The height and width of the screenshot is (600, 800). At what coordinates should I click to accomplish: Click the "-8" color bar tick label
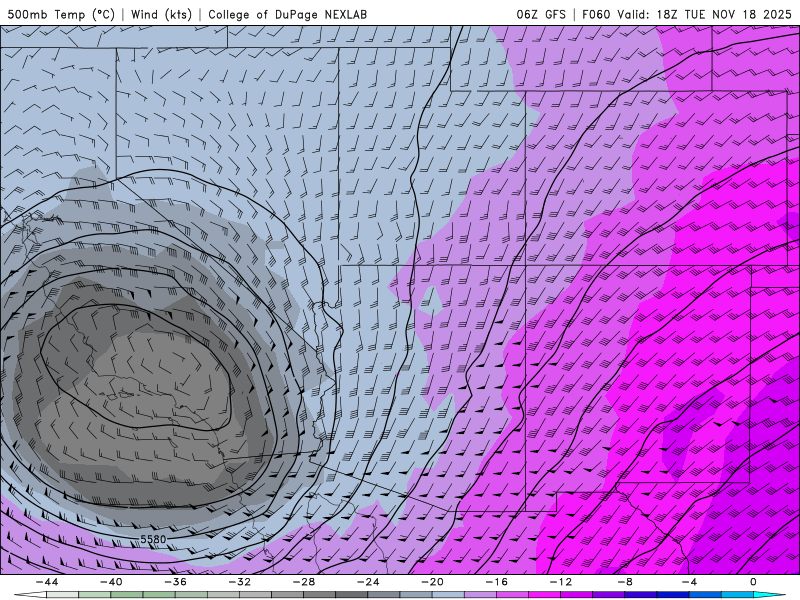coord(626,582)
